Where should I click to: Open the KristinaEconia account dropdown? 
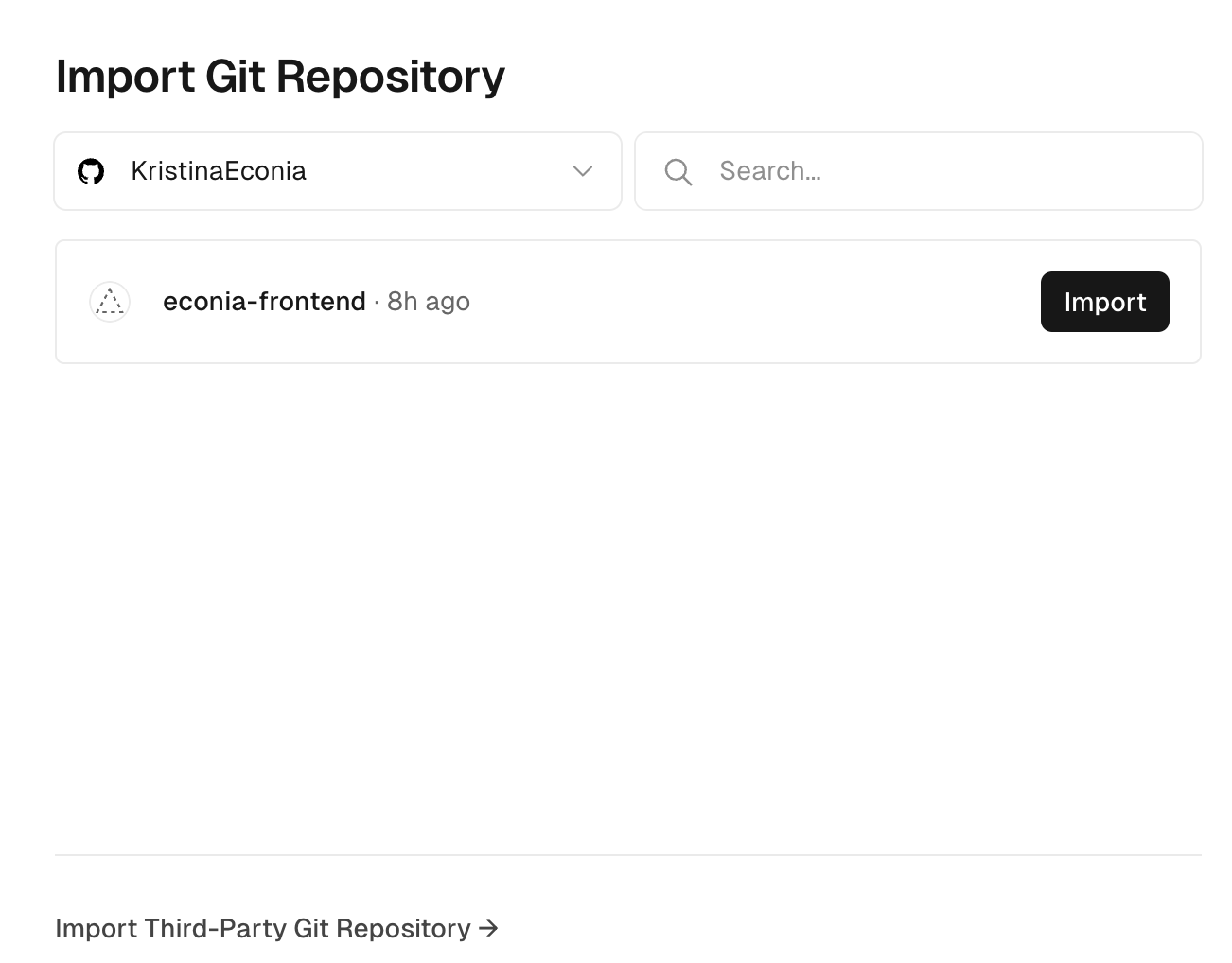pyautogui.click(x=338, y=171)
